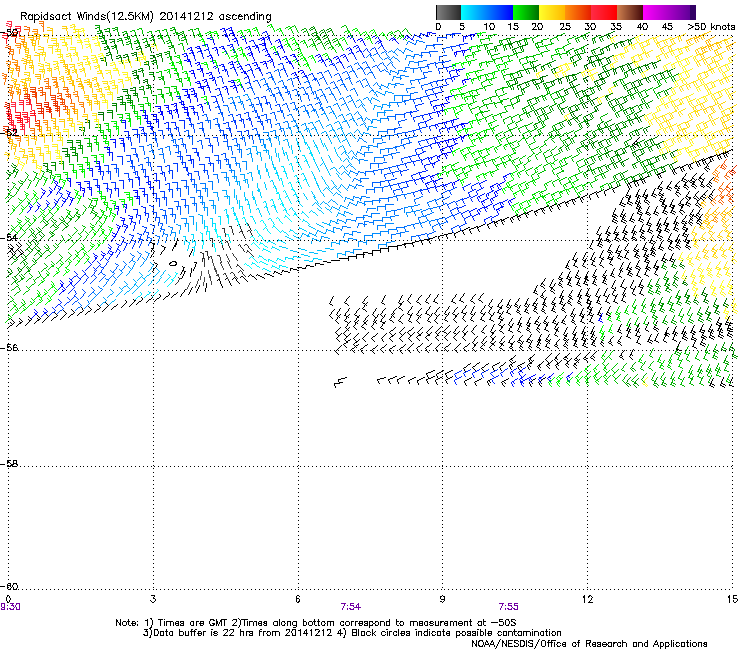Click the orange 25-30 knots legend swatch

578,12
